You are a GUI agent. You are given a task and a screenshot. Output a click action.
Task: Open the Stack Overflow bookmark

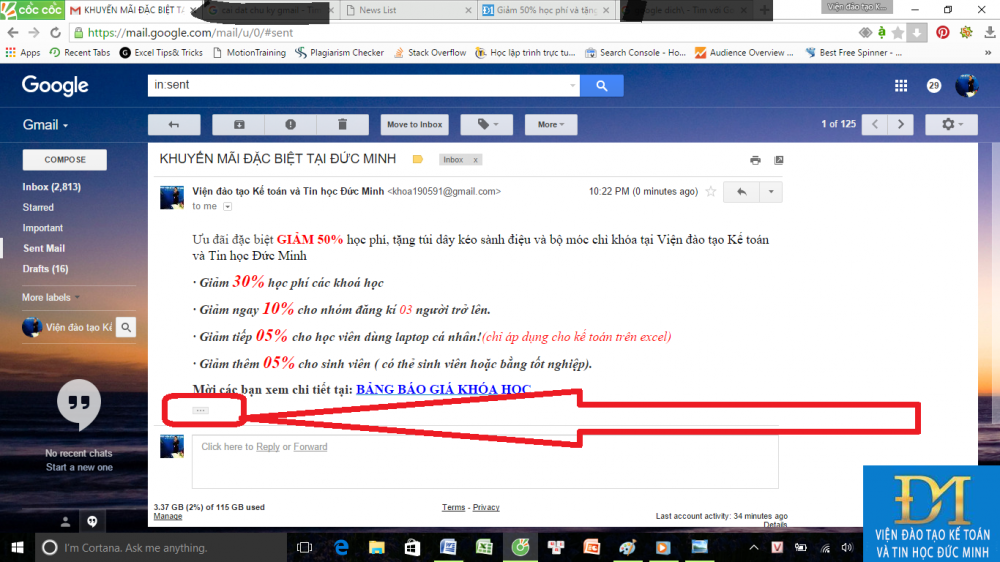click(x=430, y=53)
